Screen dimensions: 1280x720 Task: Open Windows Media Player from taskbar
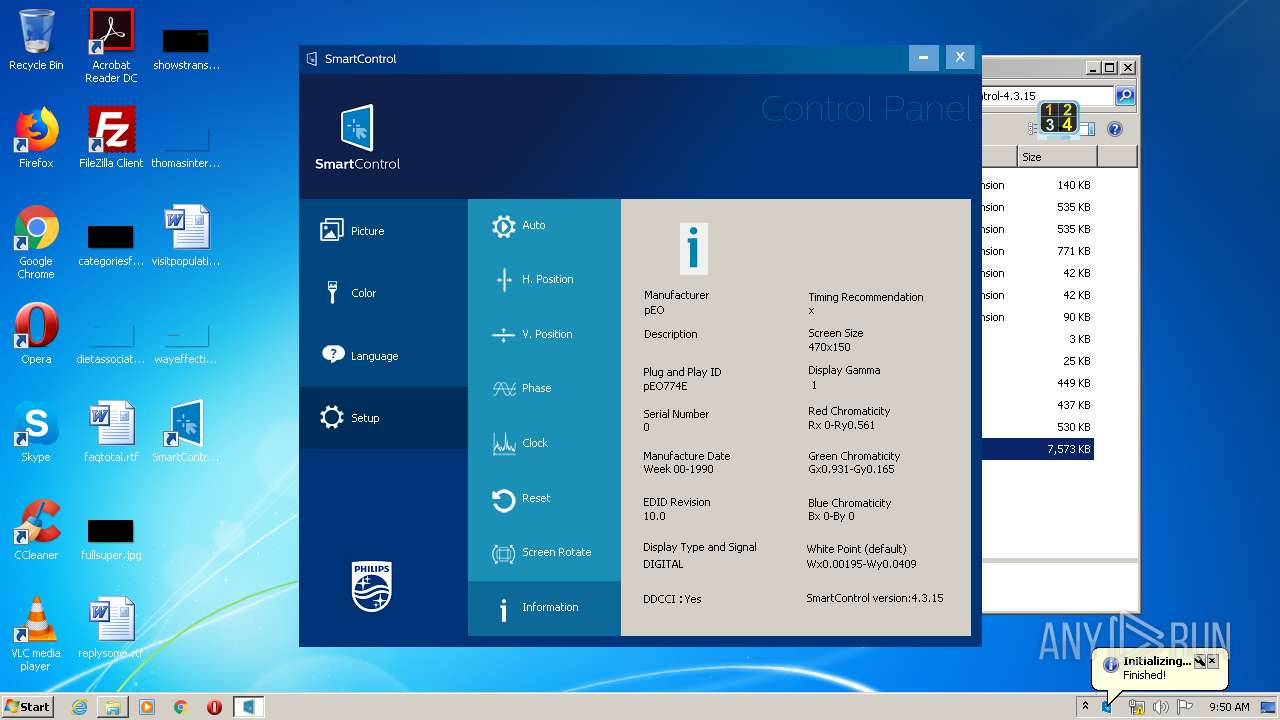[147, 707]
